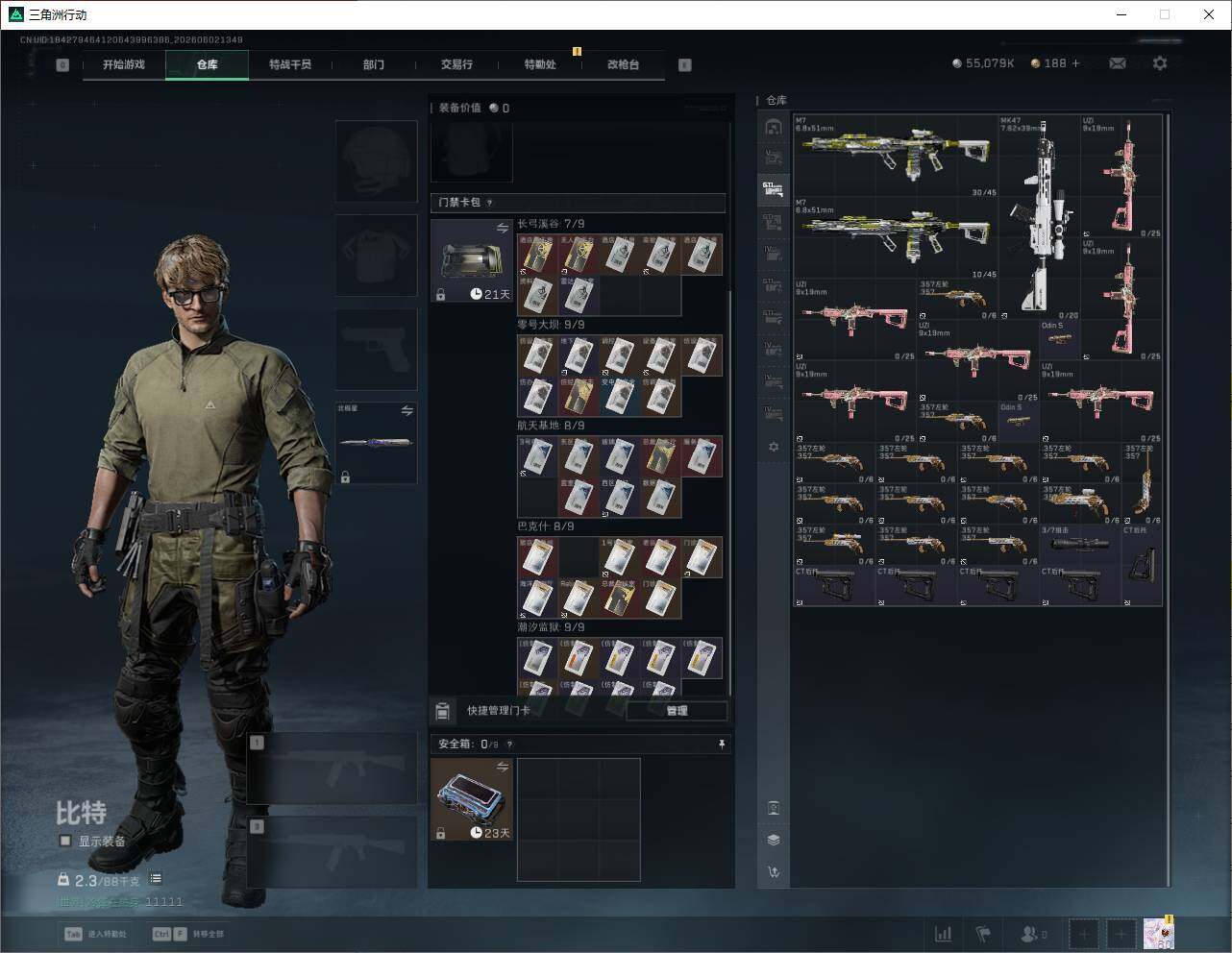Click the empty helmet equipment slot

tap(376, 161)
